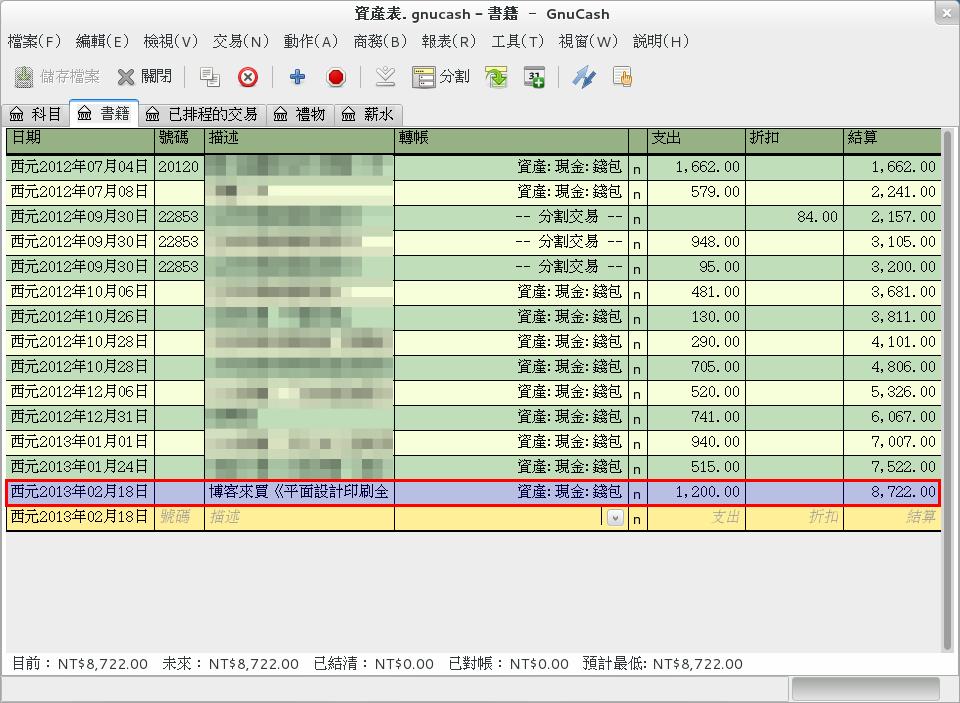Click the blank row date 西元2013年02月18日
The height and width of the screenshot is (703, 960).
click(x=80, y=517)
